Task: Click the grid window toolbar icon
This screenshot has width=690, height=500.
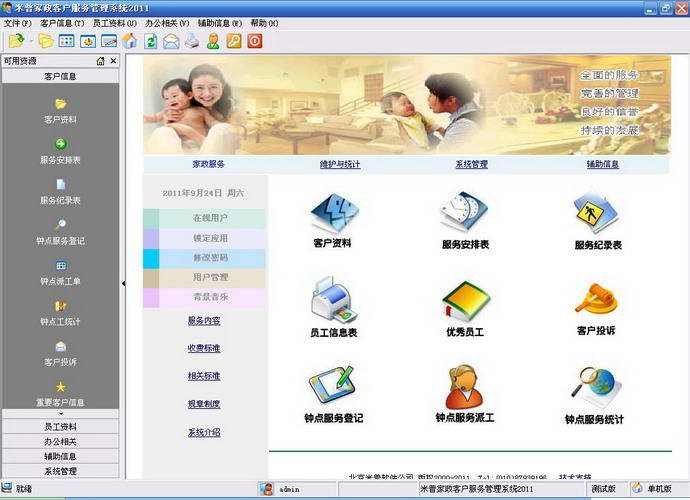Action: 66,41
